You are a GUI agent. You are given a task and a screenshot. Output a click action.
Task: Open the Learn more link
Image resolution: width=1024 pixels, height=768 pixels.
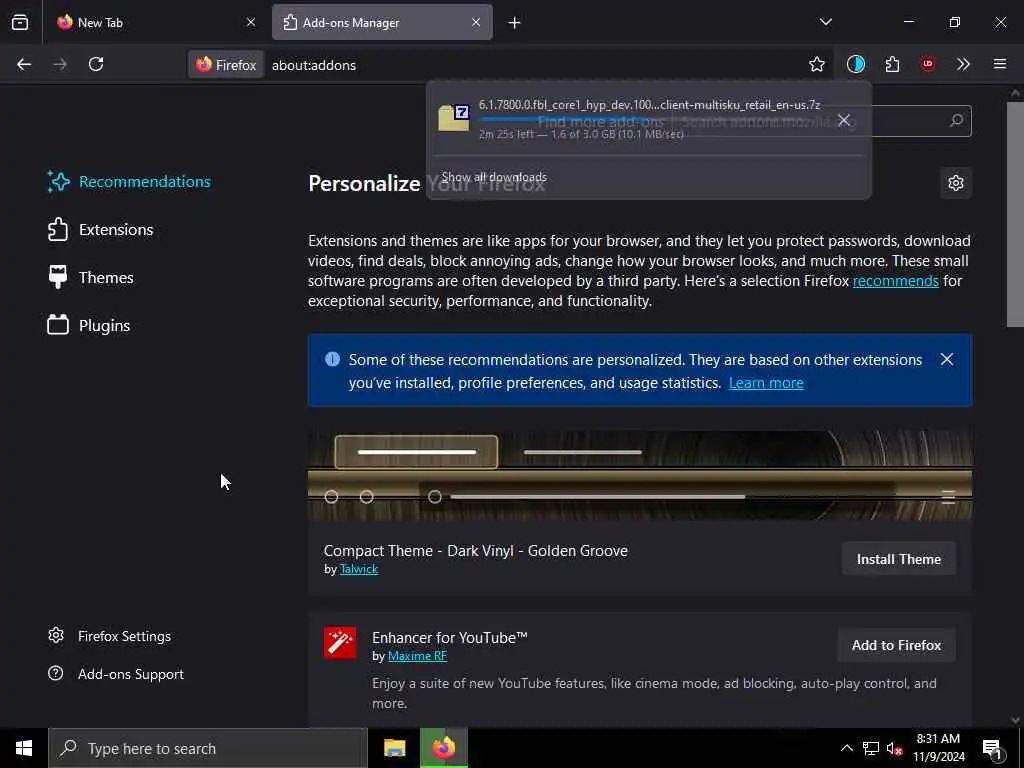[x=766, y=383]
